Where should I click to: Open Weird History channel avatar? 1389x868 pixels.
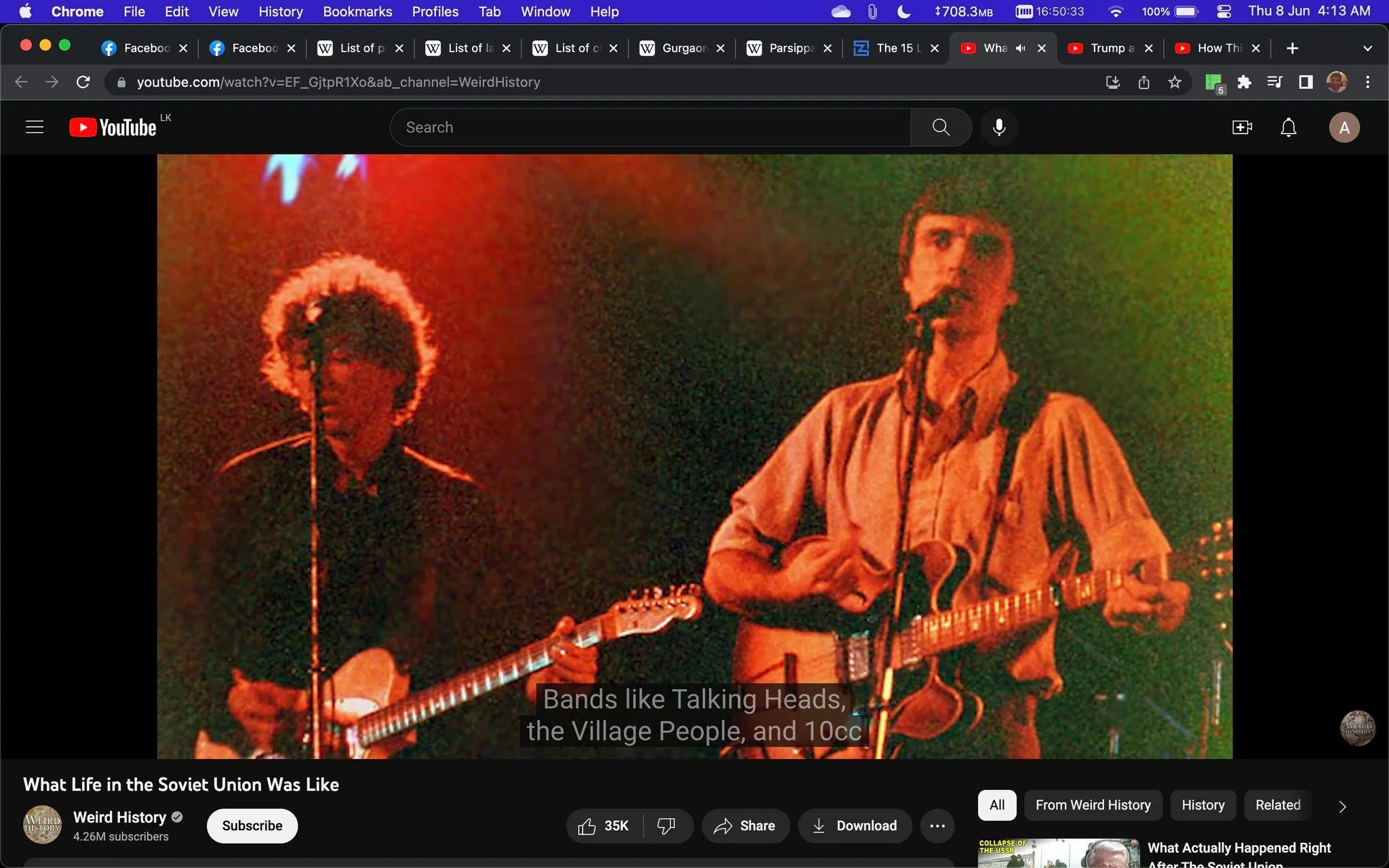[x=42, y=825]
